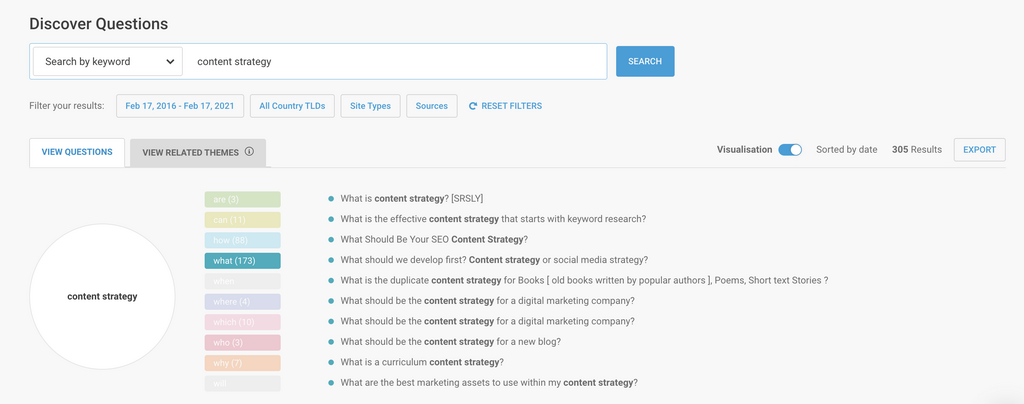1024x404 pixels.
Task: Toggle the Visualisation switch off
Action: pyautogui.click(x=790, y=150)
